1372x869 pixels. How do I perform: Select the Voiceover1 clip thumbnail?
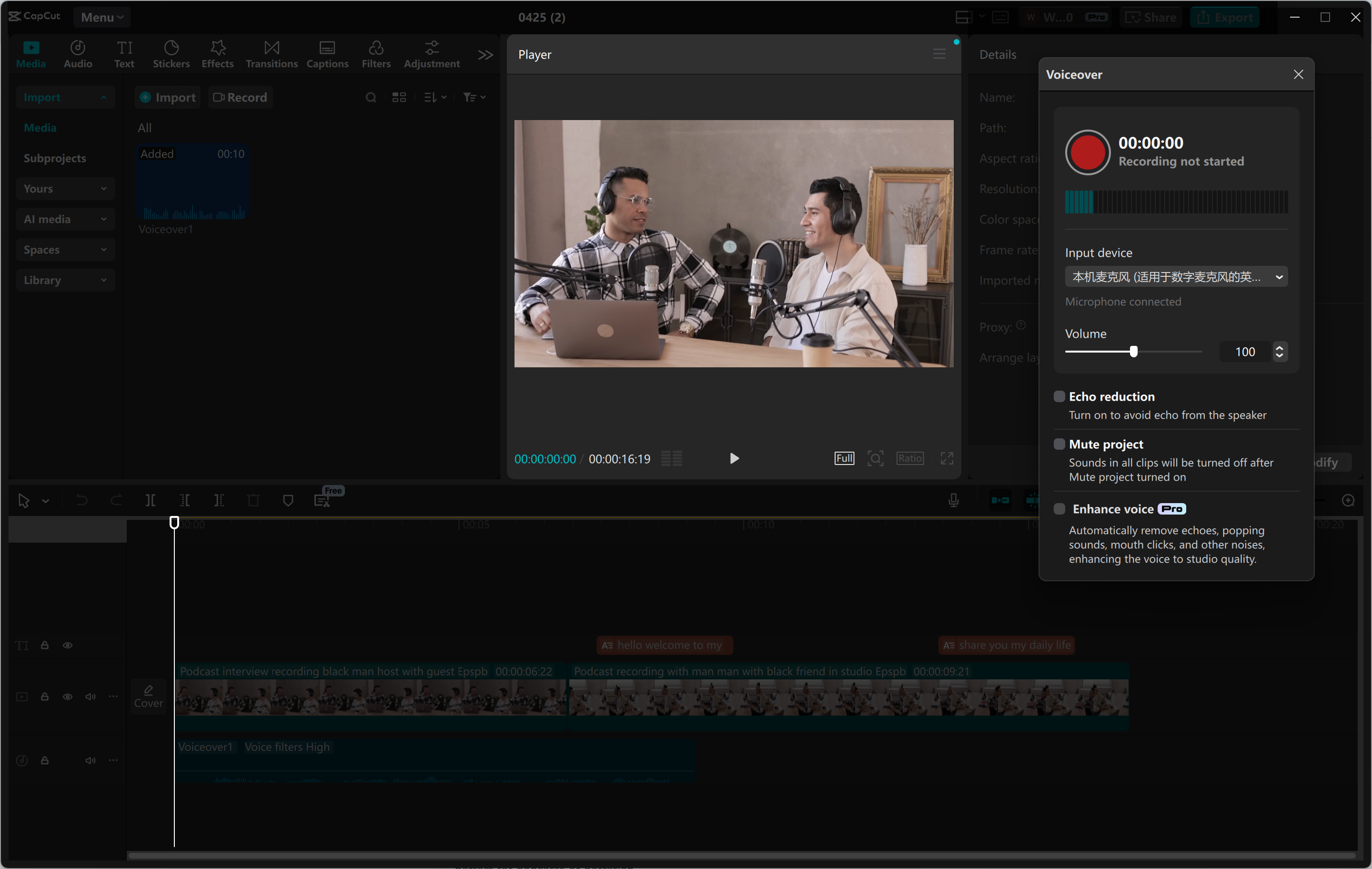coord(192,182)
